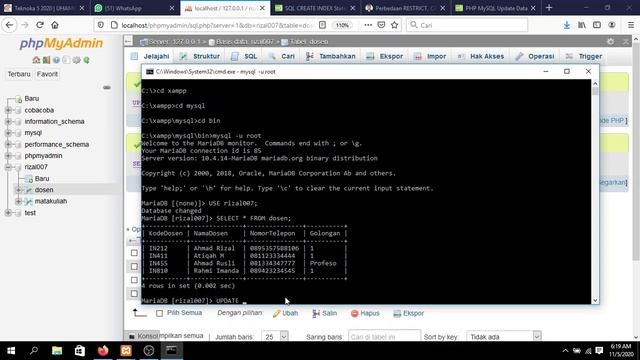Open the Jumlah baris dropdown showing 25
Image resolution: width=640 pixels, height=360 pixels.
click(x=275, y=337)
